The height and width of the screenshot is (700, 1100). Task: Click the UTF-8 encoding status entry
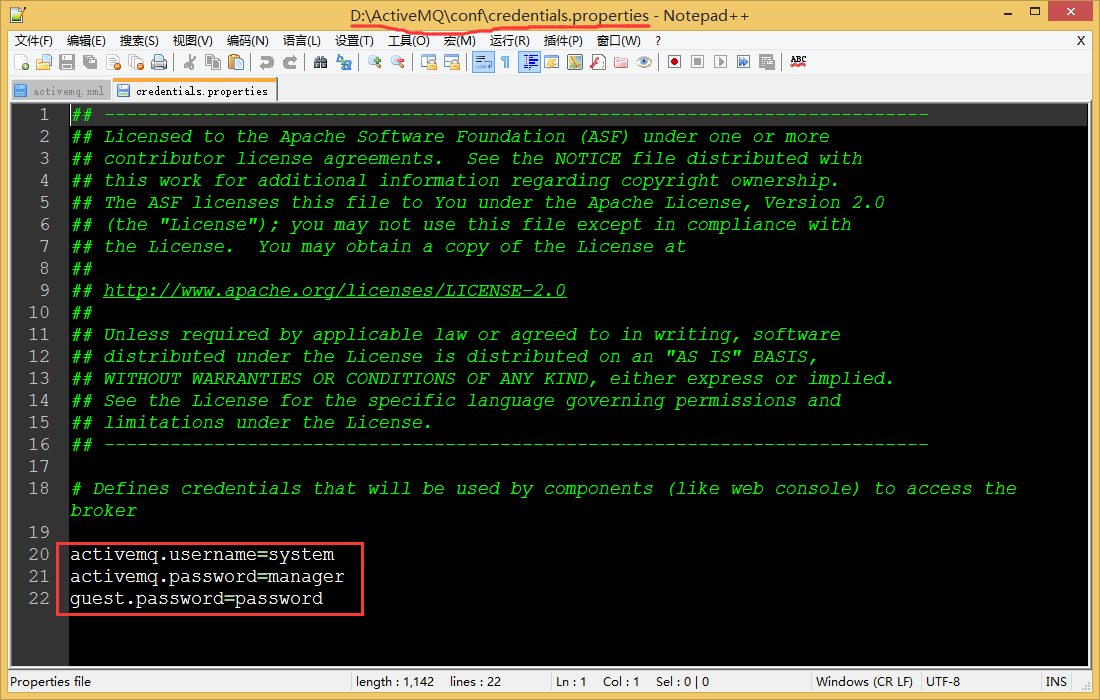(x=943, y=682)
